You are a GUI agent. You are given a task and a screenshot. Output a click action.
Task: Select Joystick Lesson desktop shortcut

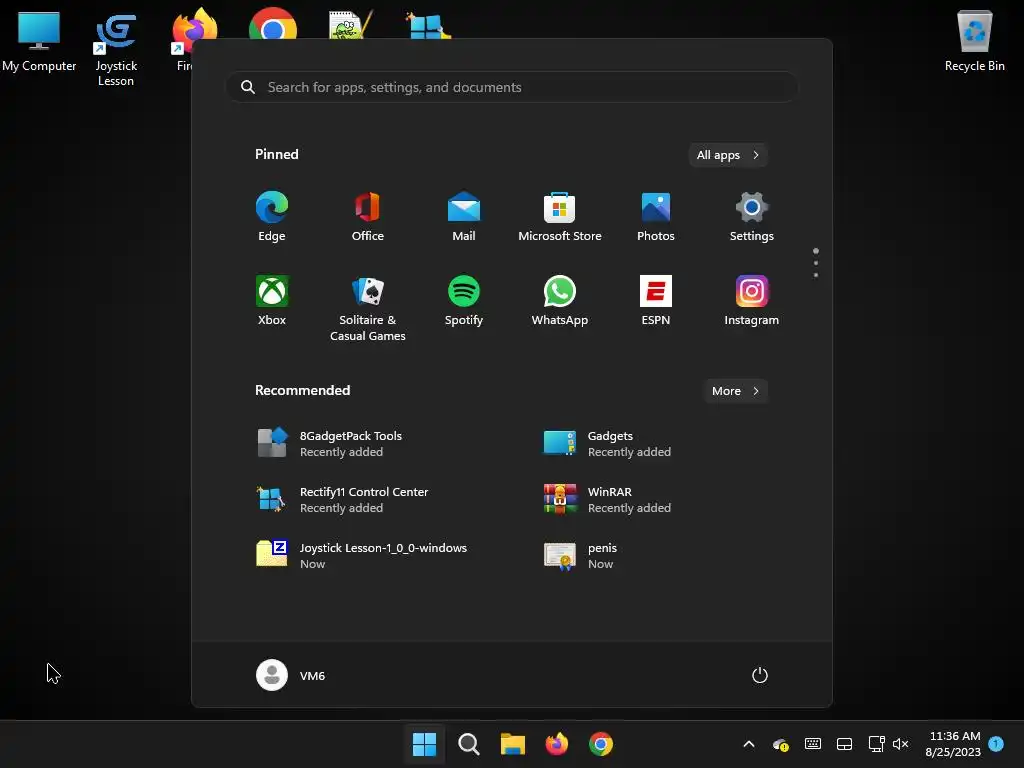(116, 51)
